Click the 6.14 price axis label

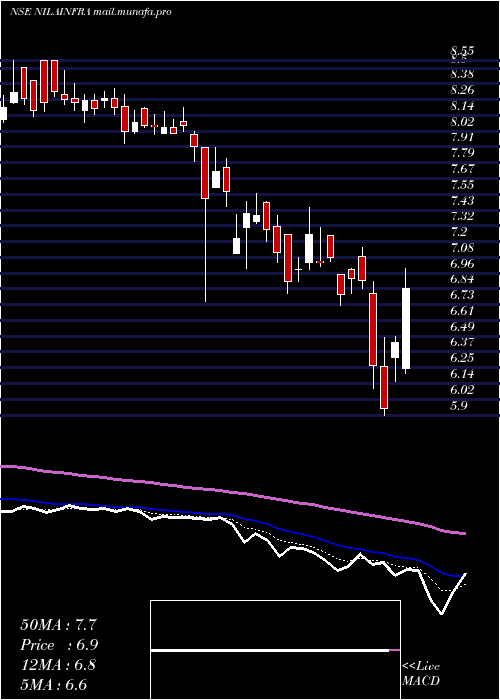pos(461,374)
